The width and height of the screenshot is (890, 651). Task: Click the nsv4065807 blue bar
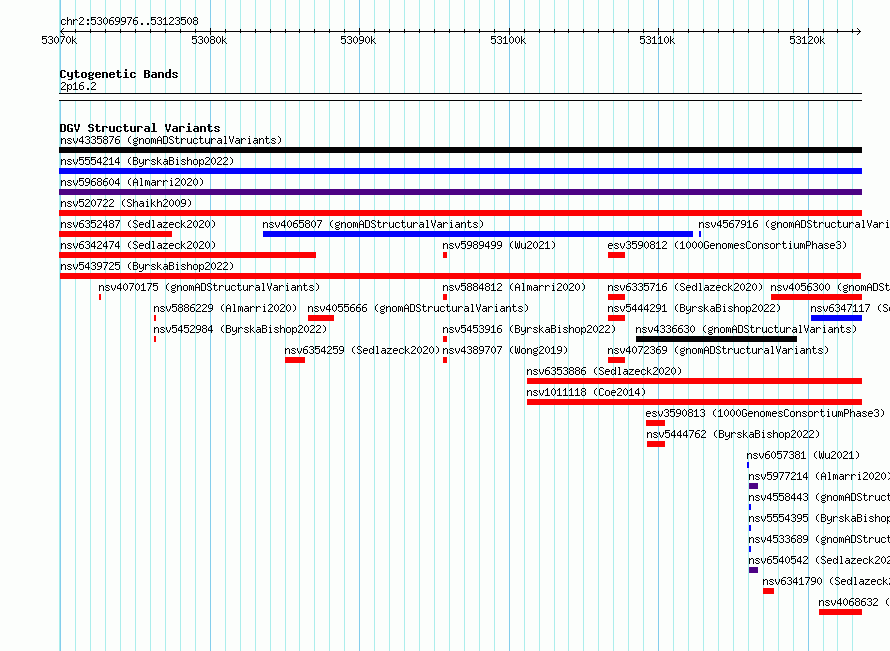(478, 234)
